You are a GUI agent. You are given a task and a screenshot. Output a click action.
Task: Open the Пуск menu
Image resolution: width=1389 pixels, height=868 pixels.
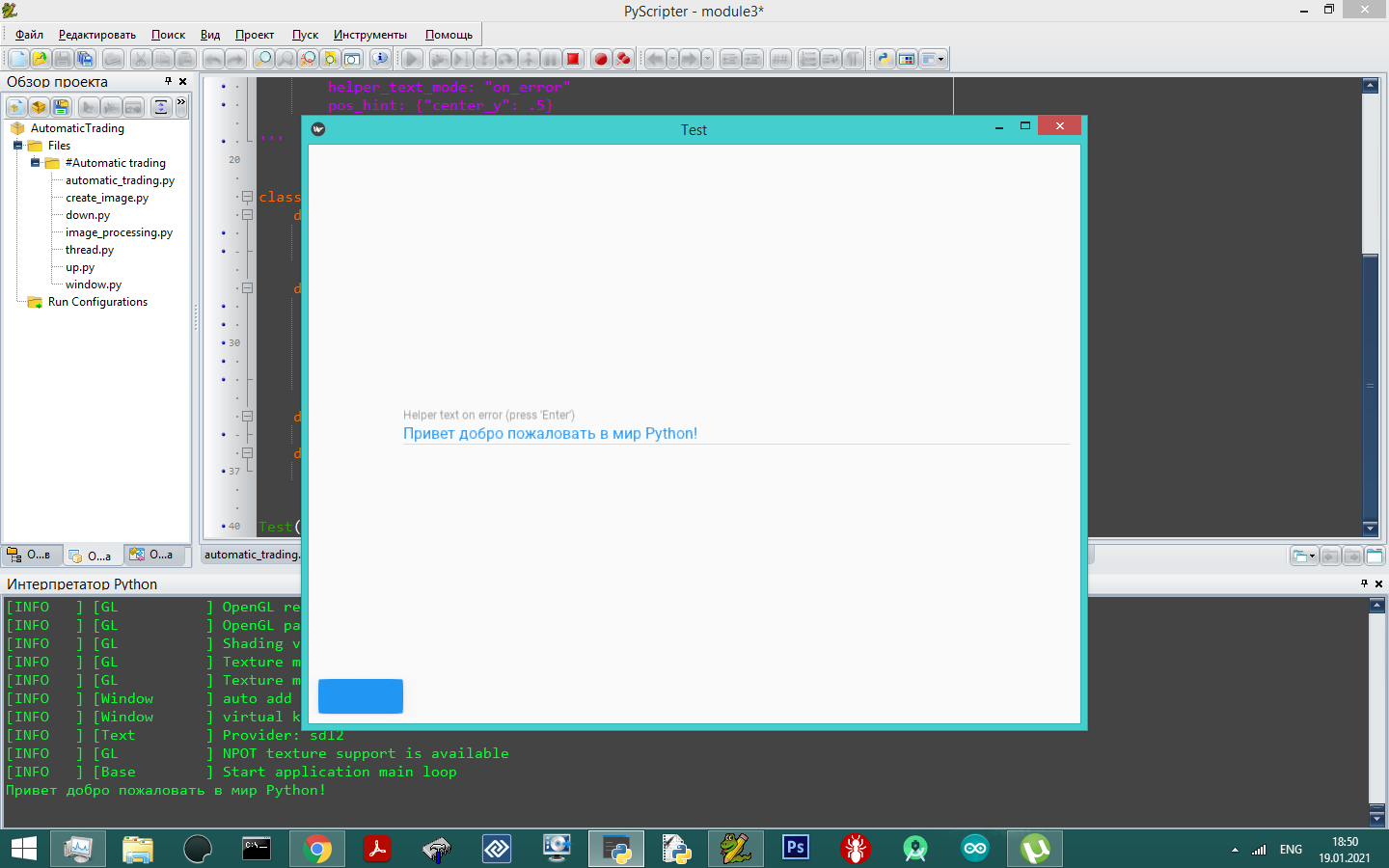[305, 35]
